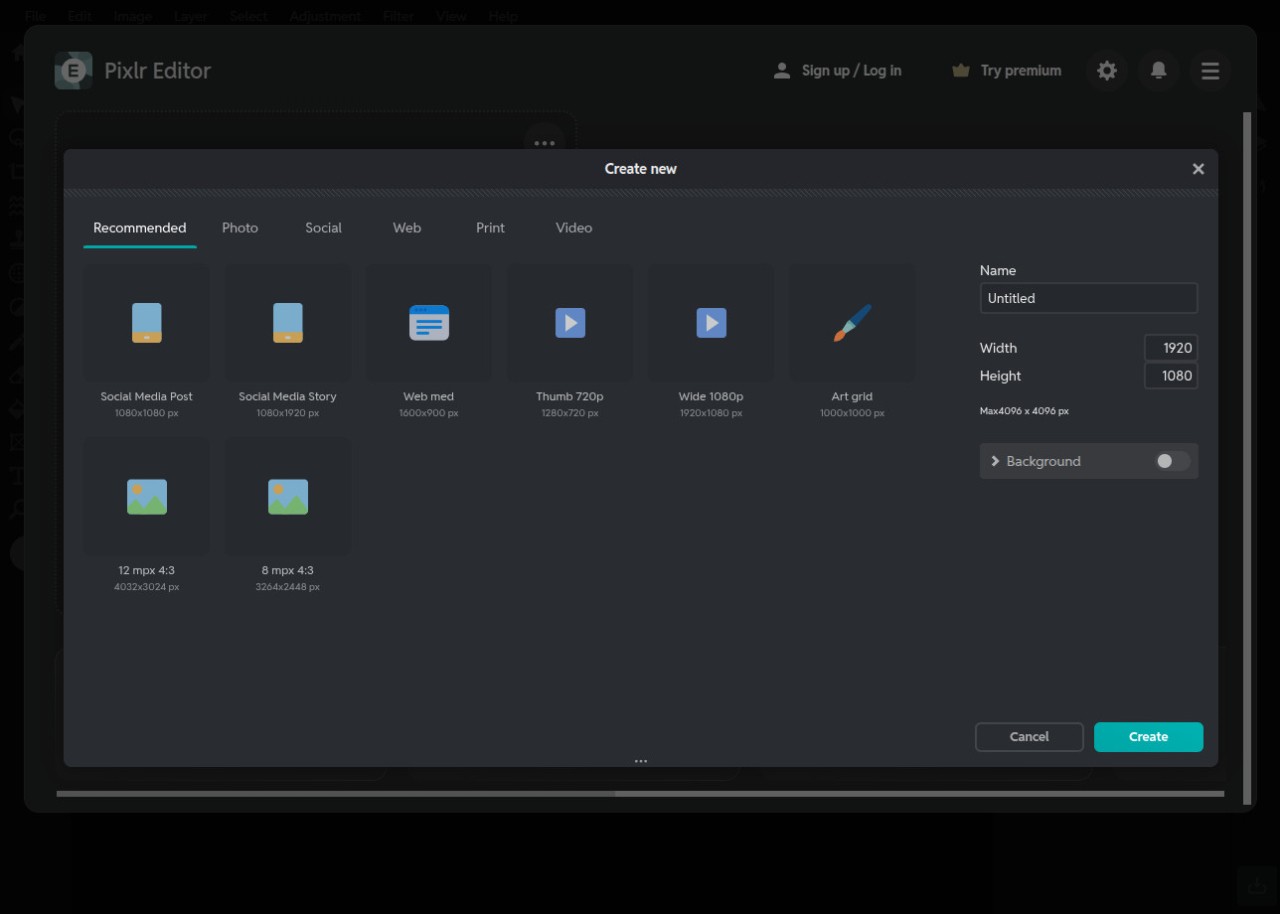Open settings with the gear icon

(x=1106, y=71)
